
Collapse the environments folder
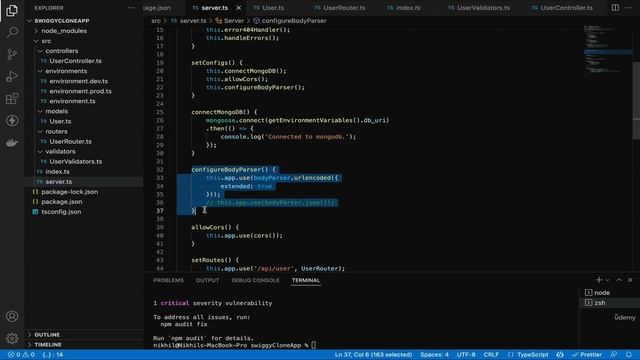coord(66,71)
